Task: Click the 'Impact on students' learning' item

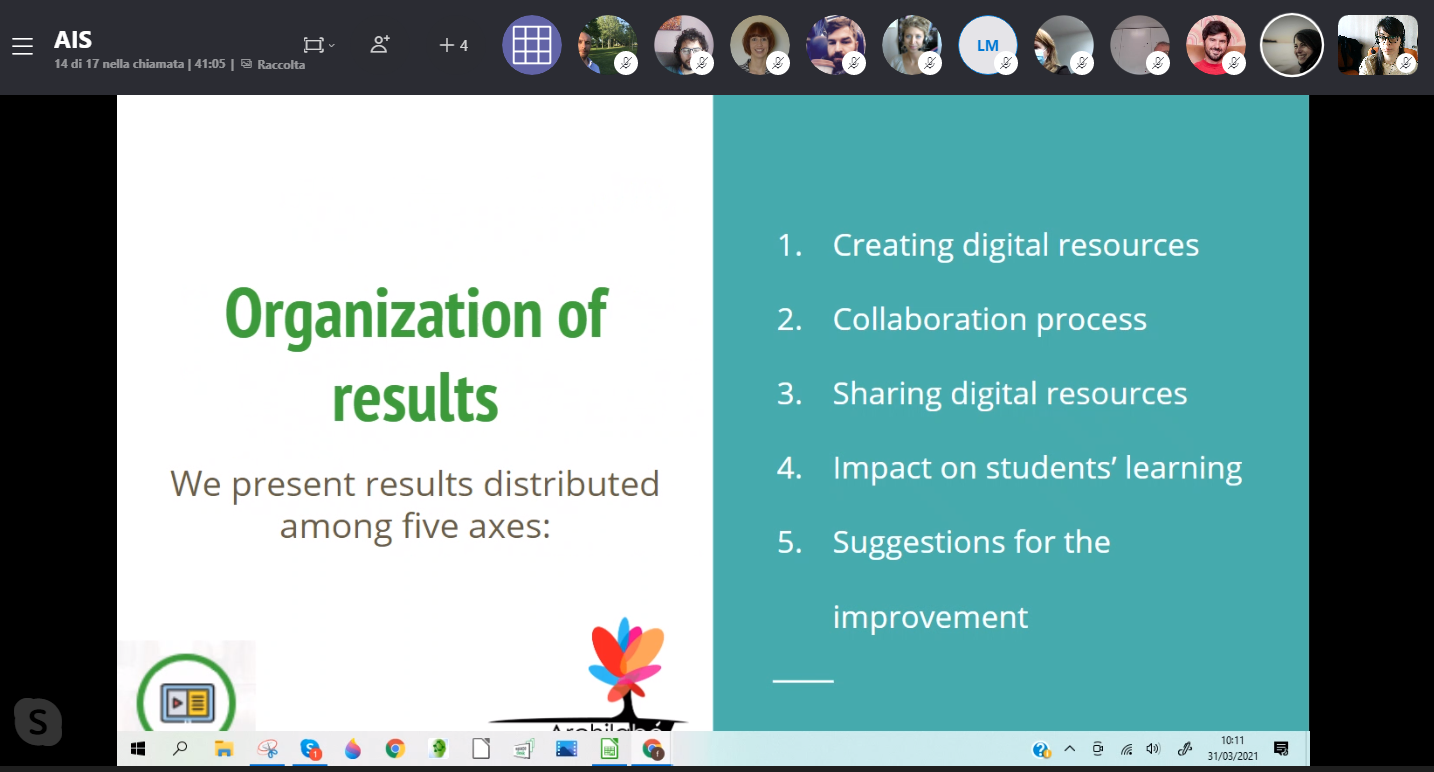Action: 1037,467
